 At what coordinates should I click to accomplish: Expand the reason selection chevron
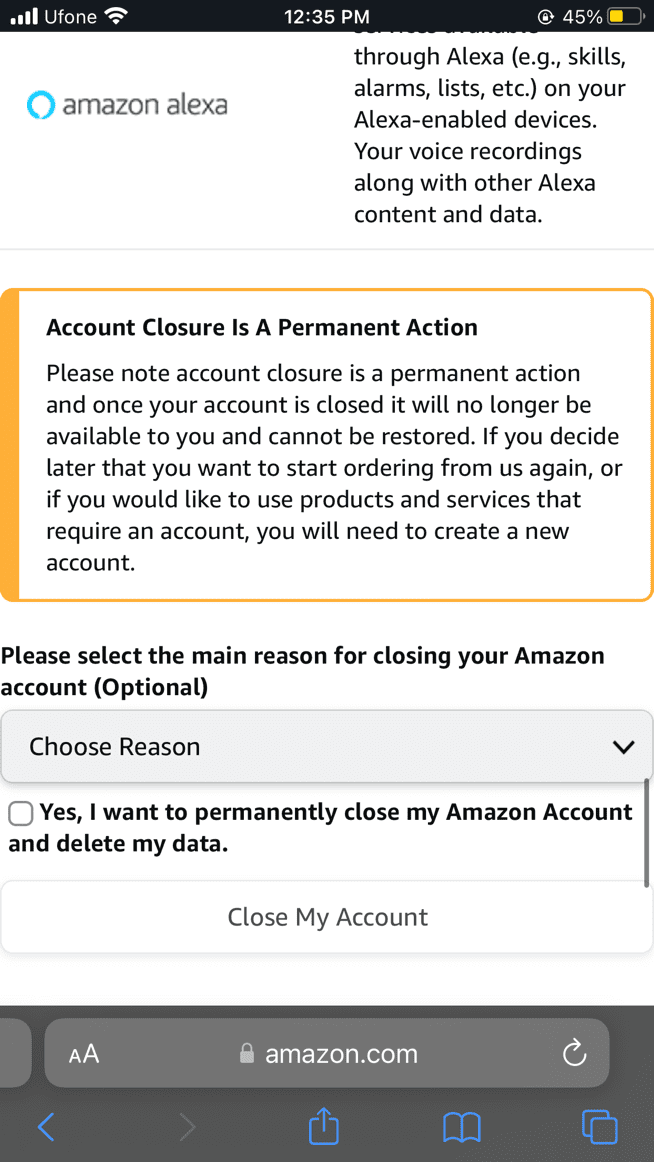(624, 746)
